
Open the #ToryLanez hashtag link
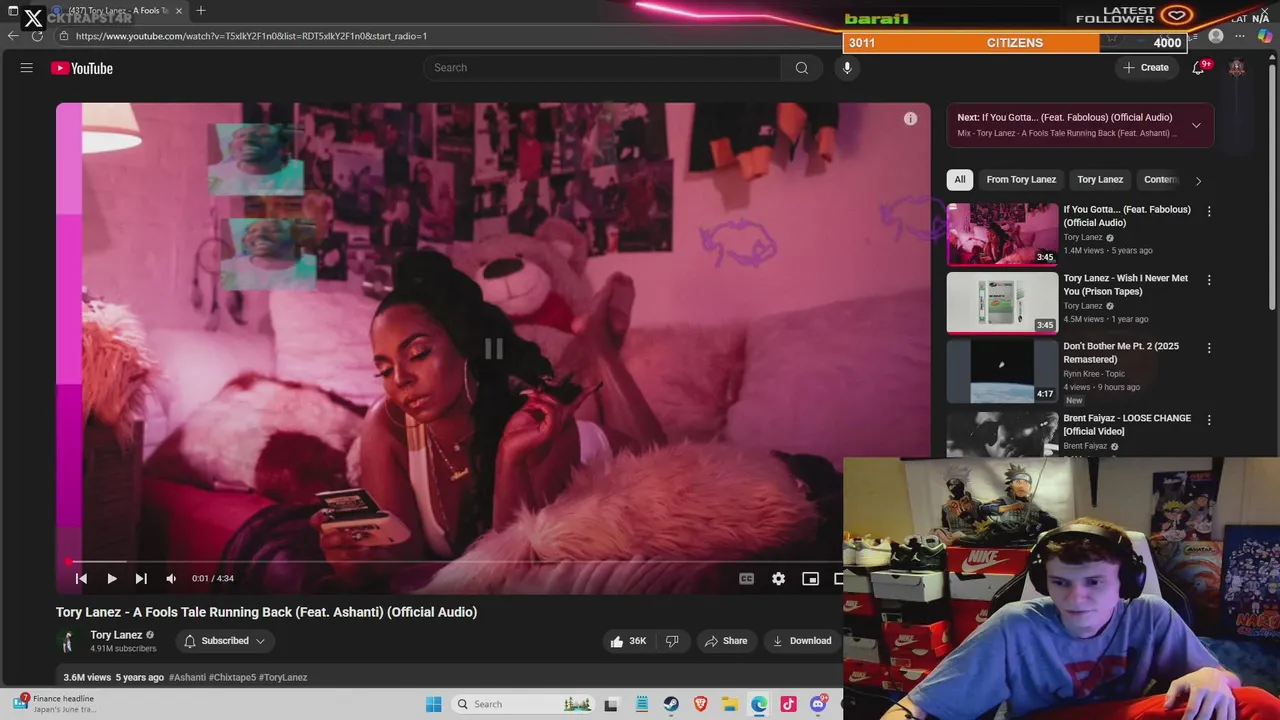[x=283, y=677]
